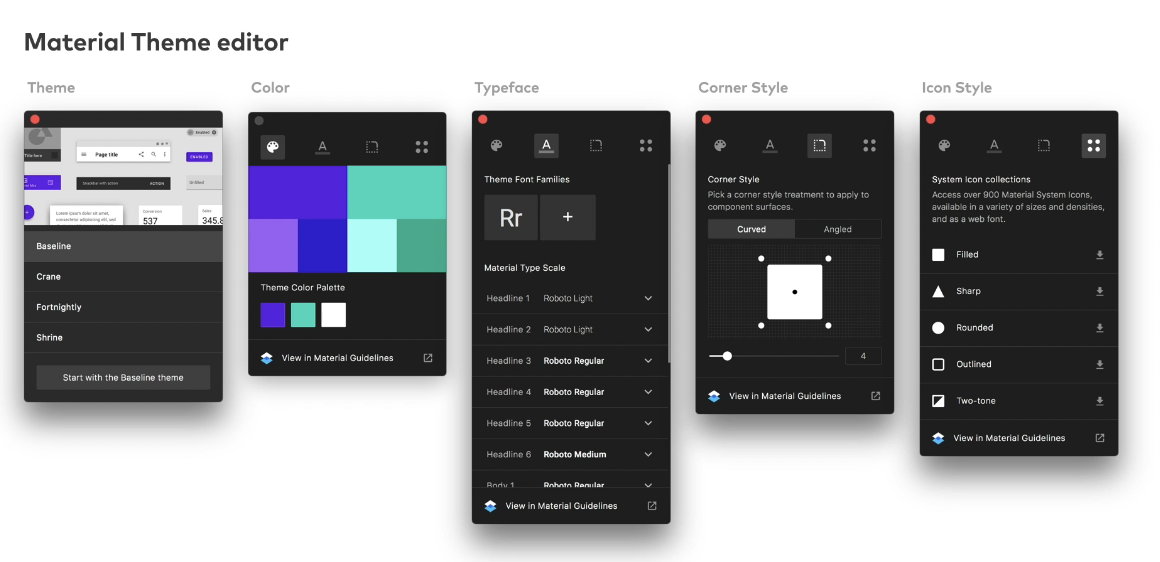Click the white shape preview in corner grid
The height and width of the screenshot is (562, 1160).
[795, 292]
